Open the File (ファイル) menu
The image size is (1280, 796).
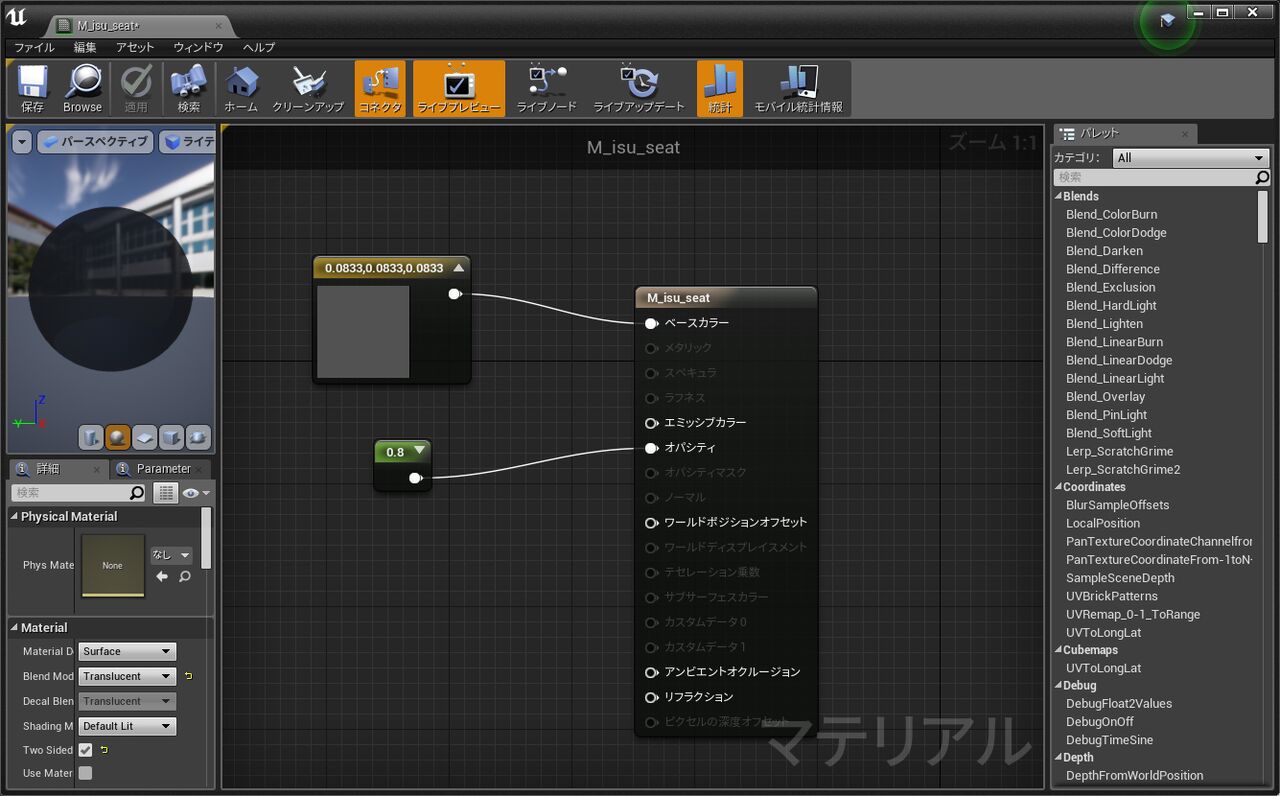pyautogui.click(x=34, y=47)
